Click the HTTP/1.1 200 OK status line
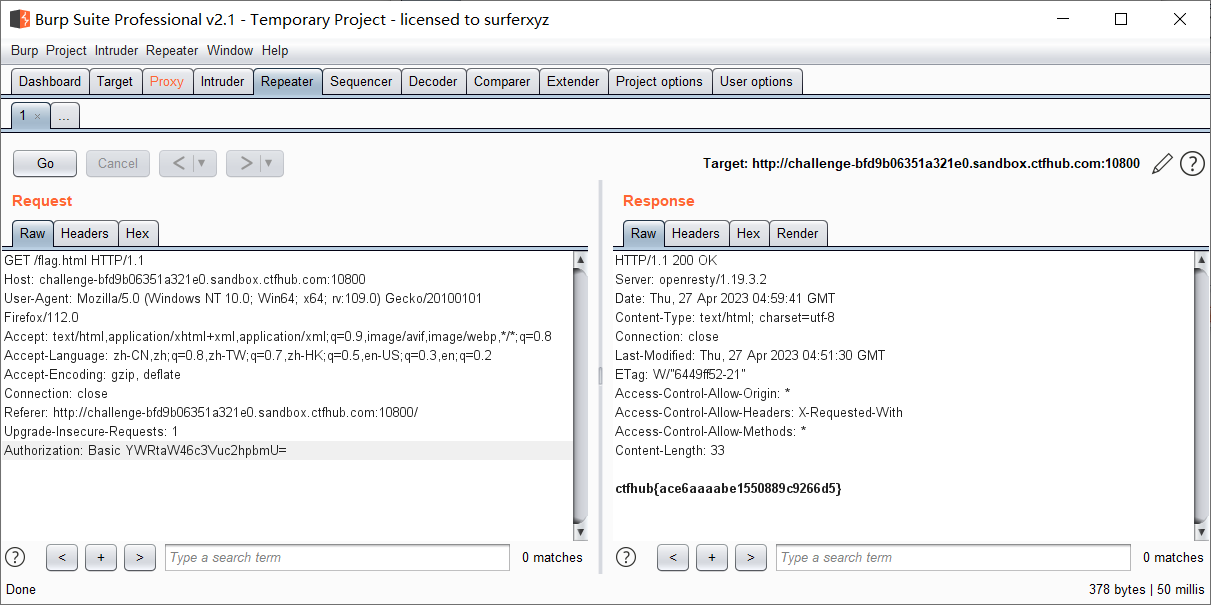Viewport: 1211px width, 605px height. (x=666, y=260)
